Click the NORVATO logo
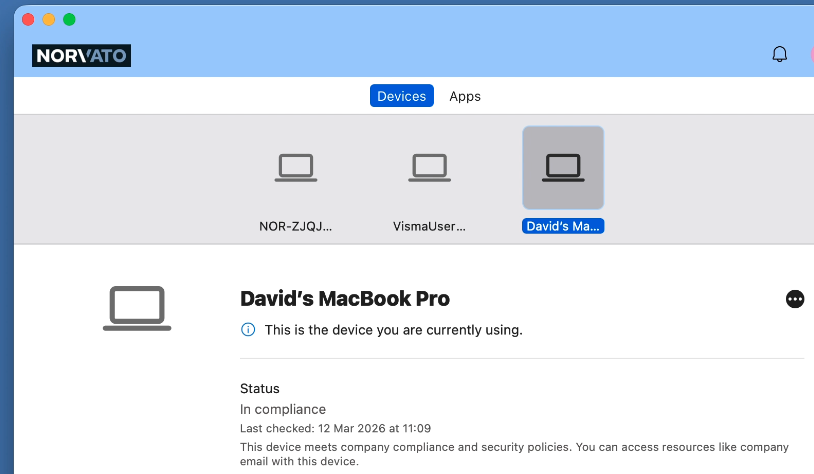The image size is (814, 474). click(x=81, y=56)
